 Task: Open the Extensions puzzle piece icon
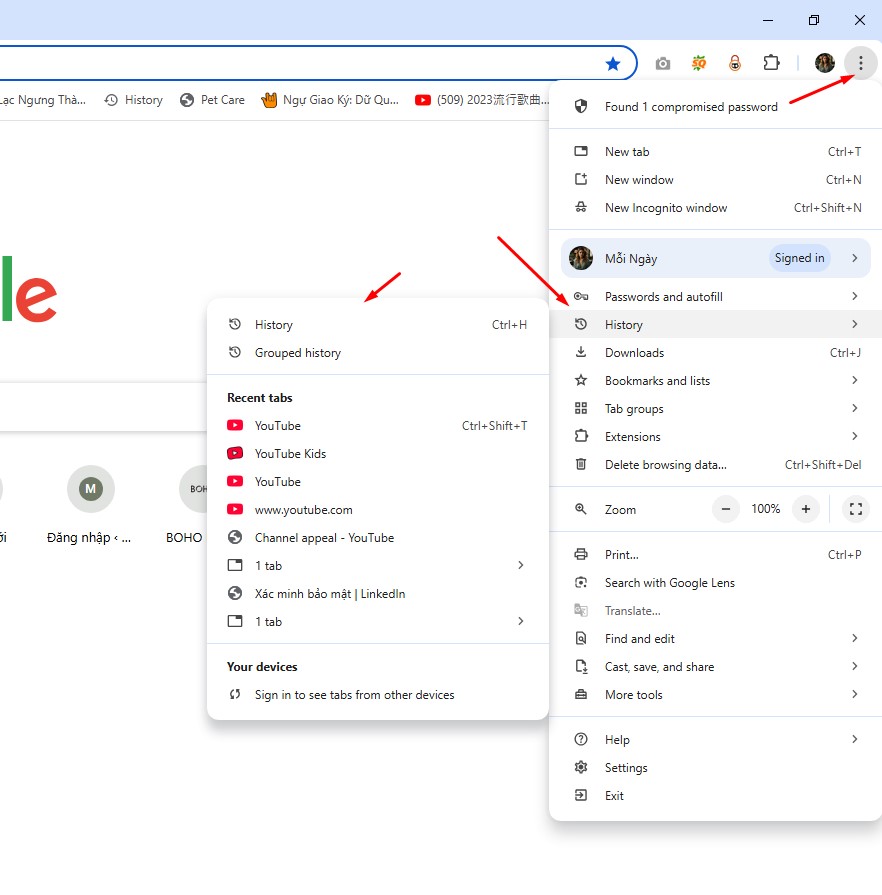pos(771,63)
